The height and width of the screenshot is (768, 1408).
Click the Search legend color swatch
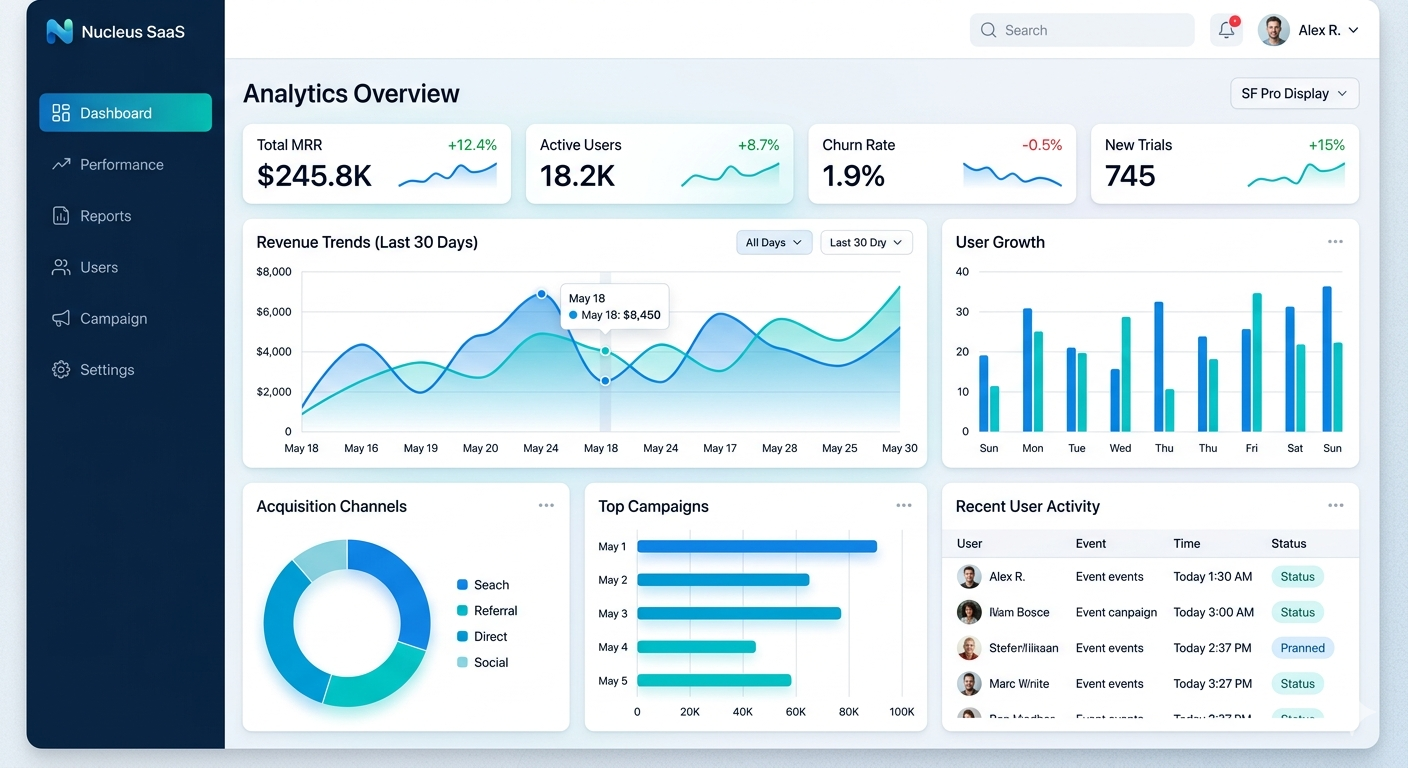tap(462, 585)
